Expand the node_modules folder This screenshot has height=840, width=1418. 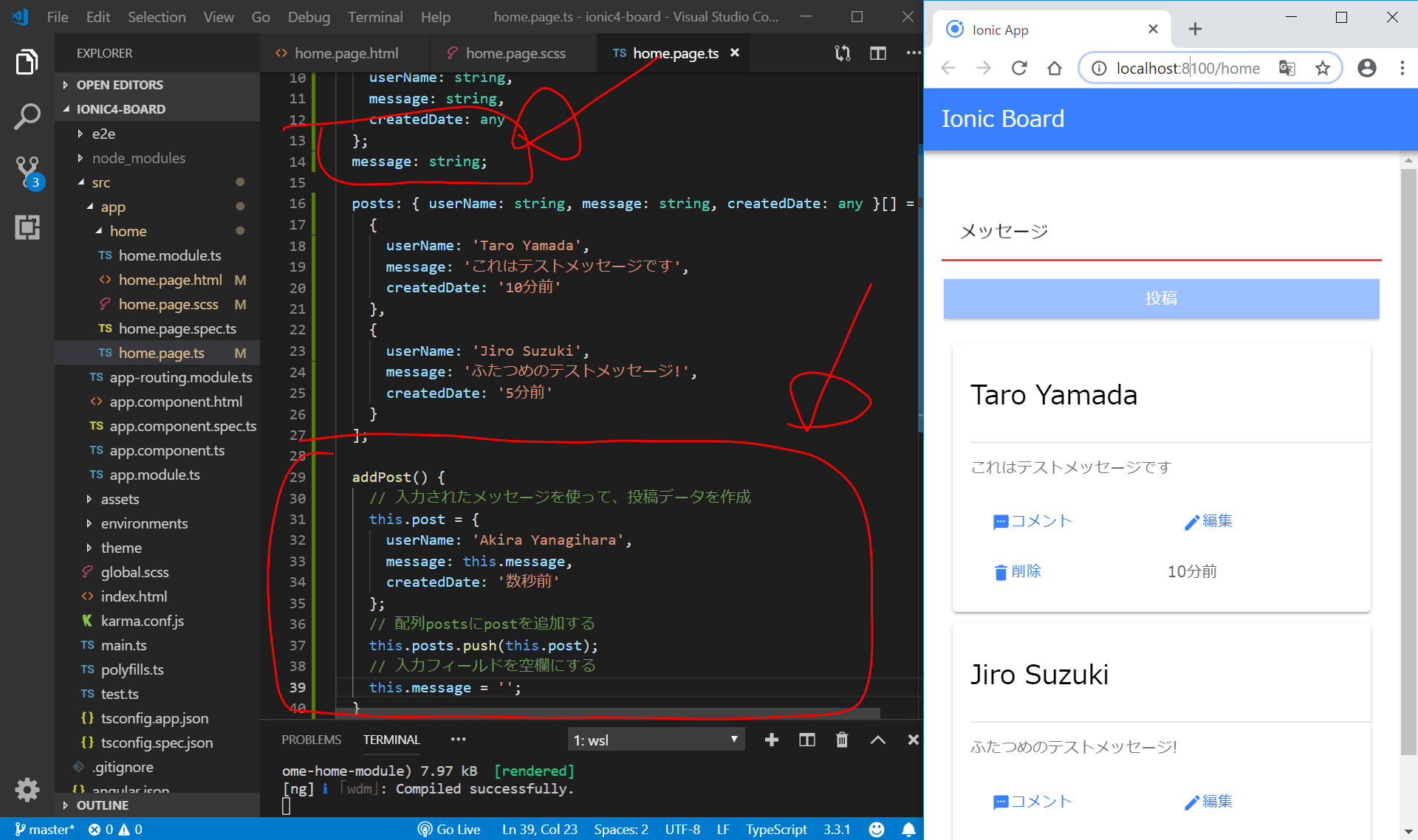pyautogui.click(x=138, y=158)
